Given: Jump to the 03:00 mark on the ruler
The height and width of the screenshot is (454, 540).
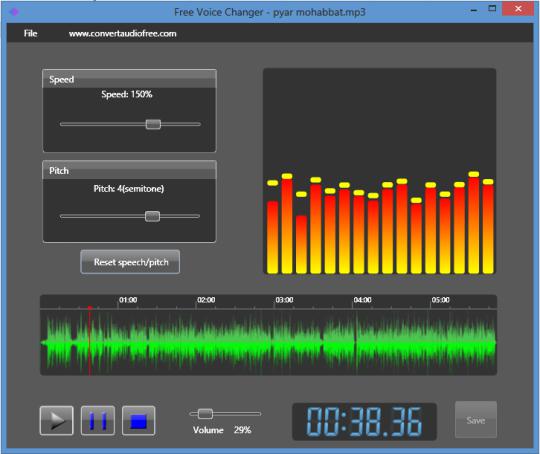Looking at the screenshot, I should pos(284,300).
